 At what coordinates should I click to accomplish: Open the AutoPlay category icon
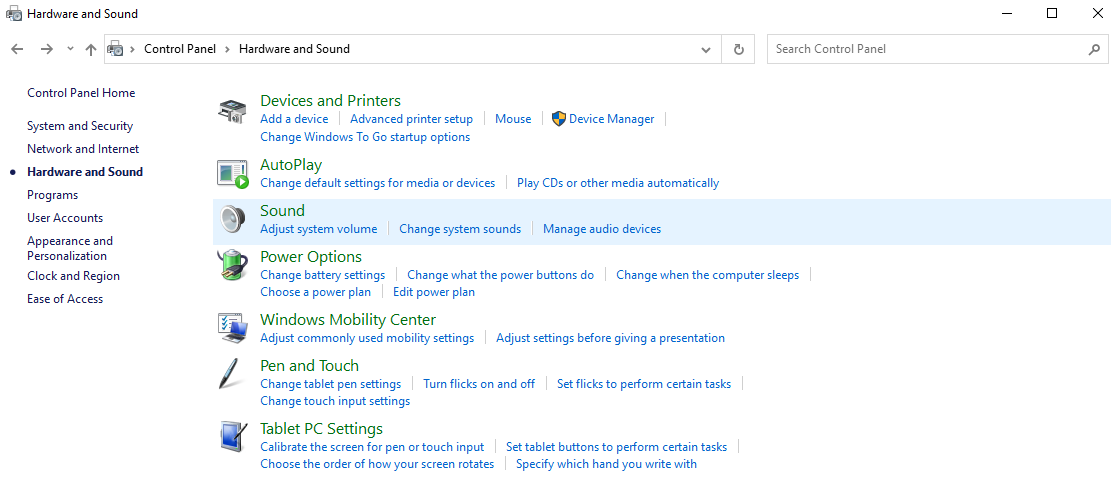pyautogui.click(x=232, y=174)
